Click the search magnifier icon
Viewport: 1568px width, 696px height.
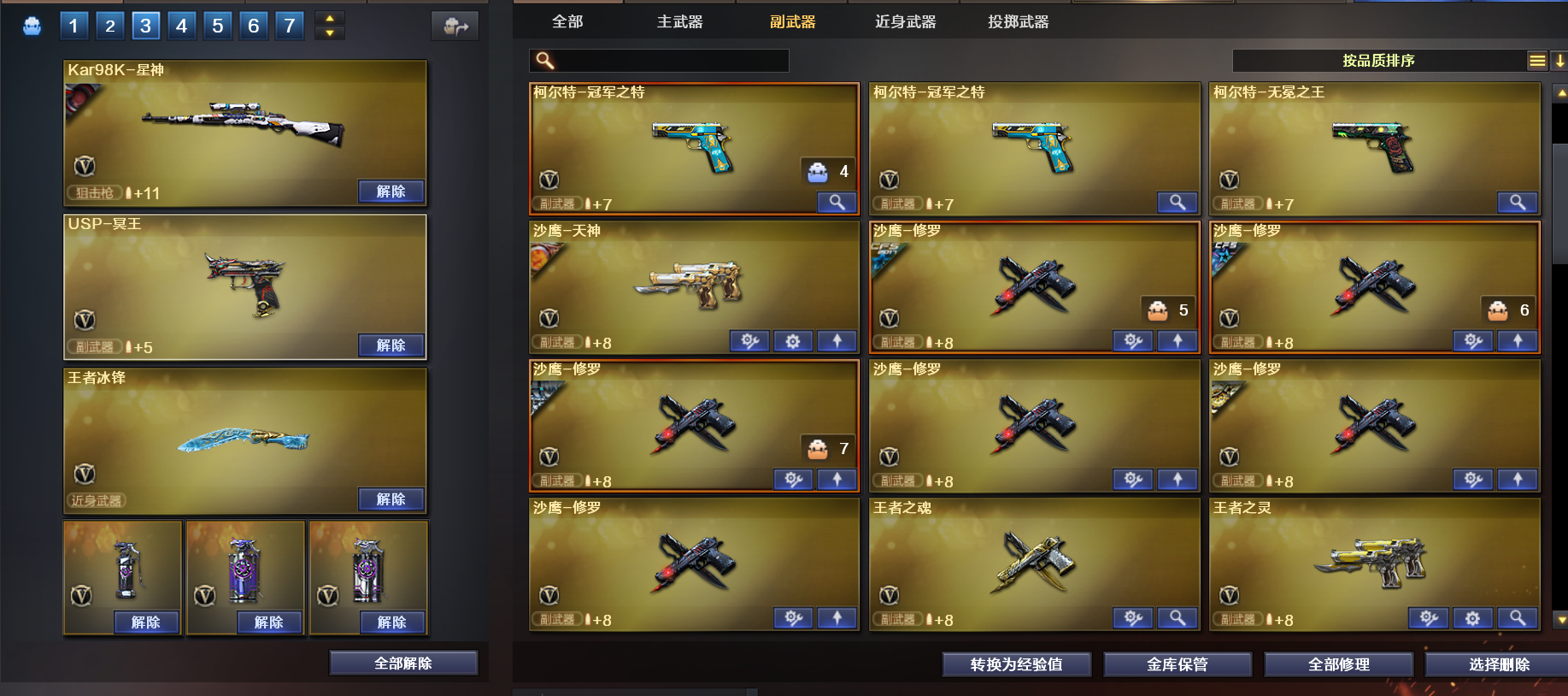click(544, 61)
